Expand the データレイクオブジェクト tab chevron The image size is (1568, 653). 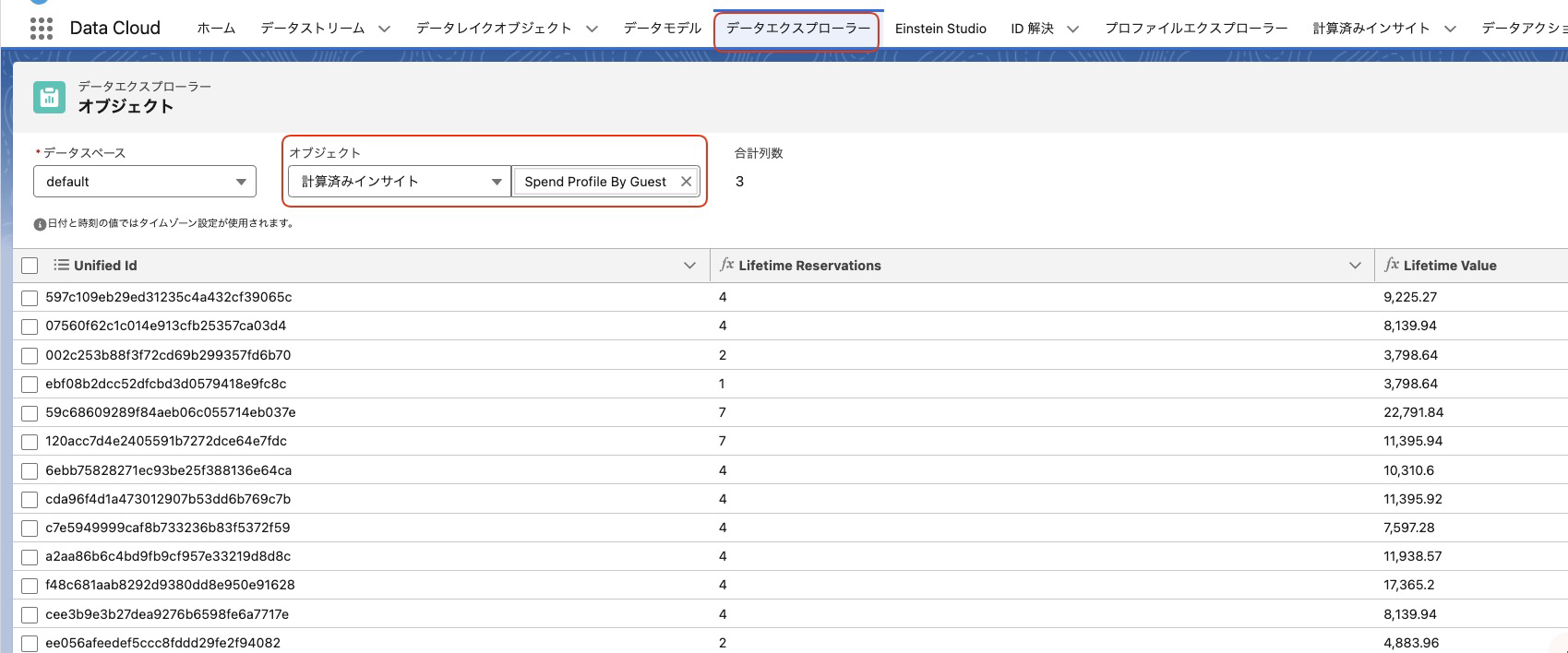point(592,29)
